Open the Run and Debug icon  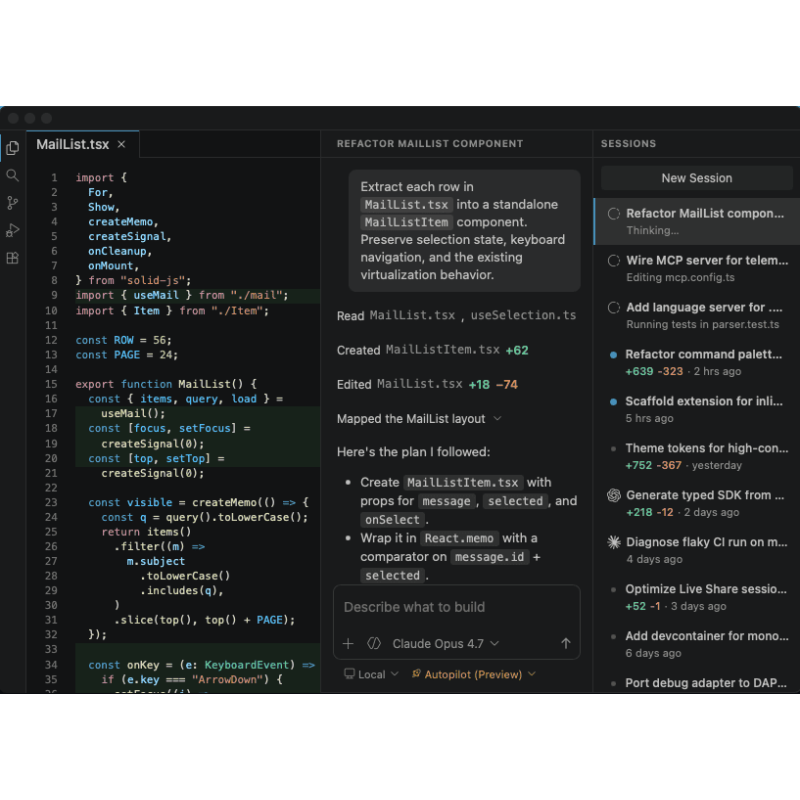(13, 231)
